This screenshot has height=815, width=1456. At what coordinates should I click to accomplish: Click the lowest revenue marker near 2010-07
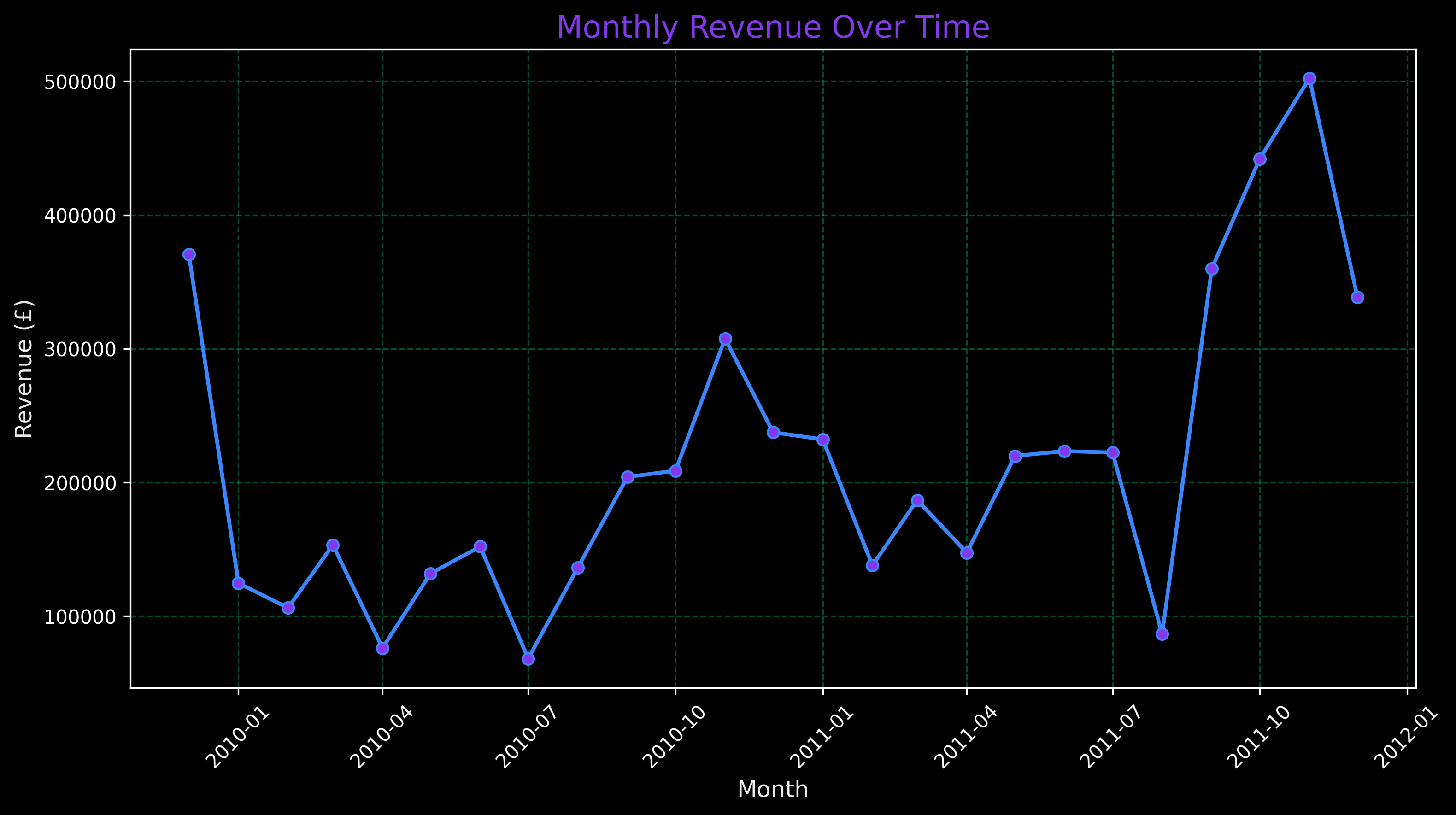coord(528,659)
